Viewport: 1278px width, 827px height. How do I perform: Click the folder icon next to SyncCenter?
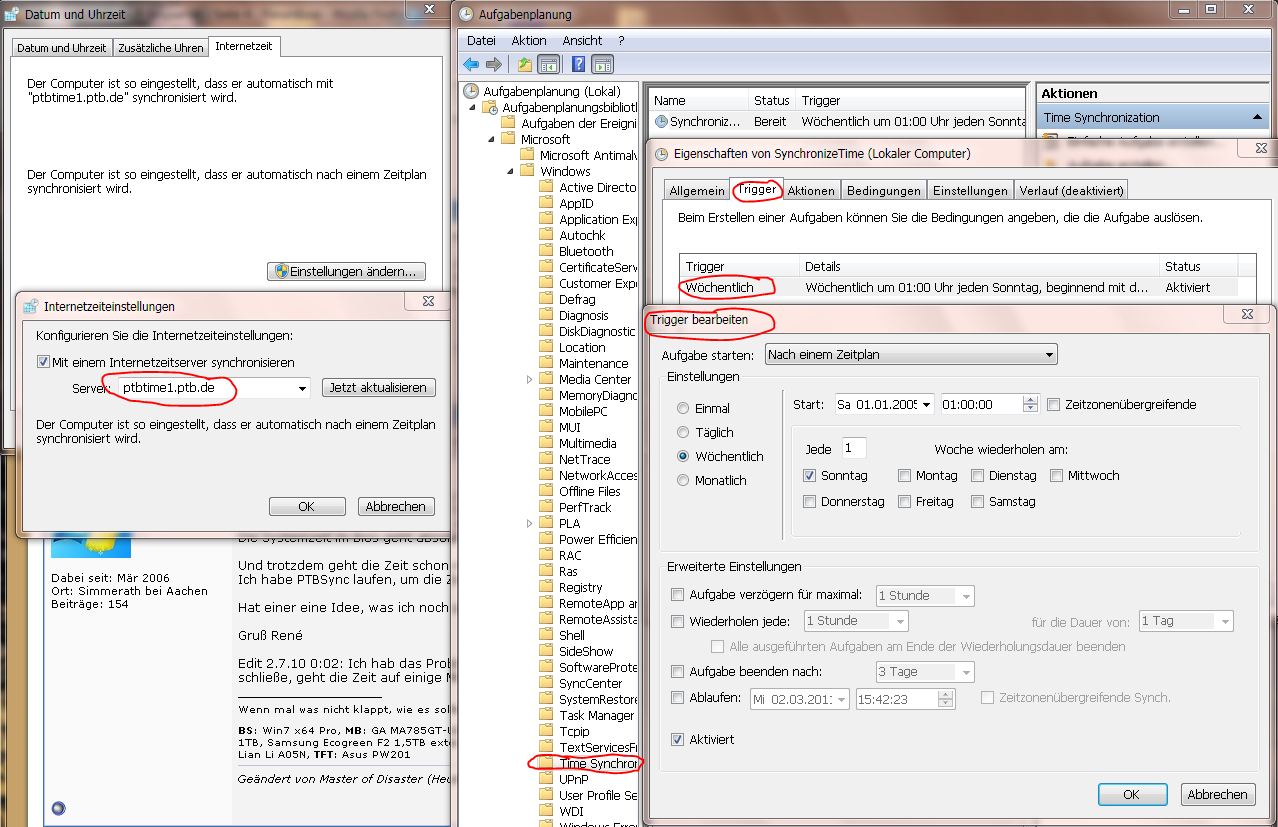click(546, 683)
